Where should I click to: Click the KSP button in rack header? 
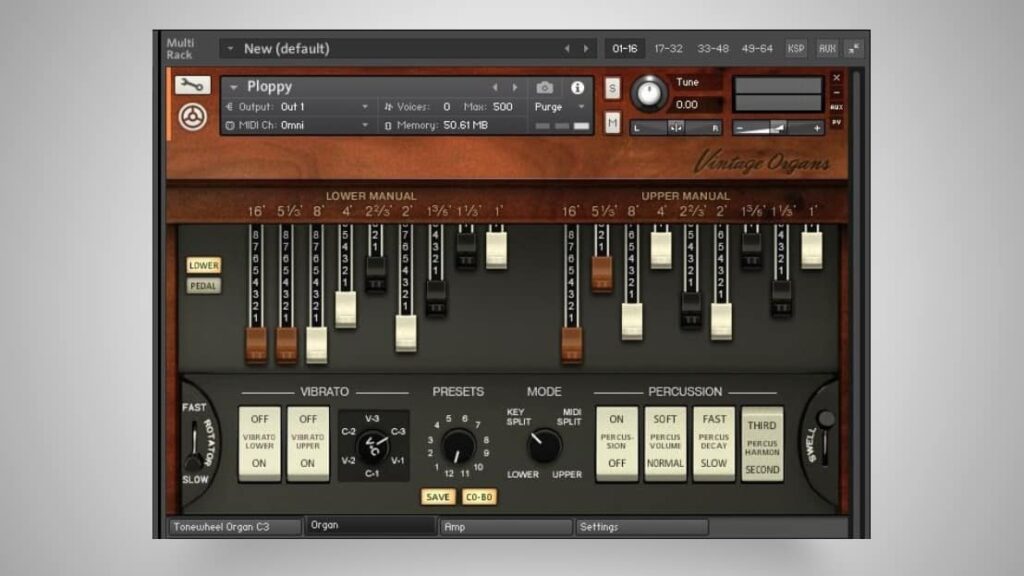tap(796, 48)
